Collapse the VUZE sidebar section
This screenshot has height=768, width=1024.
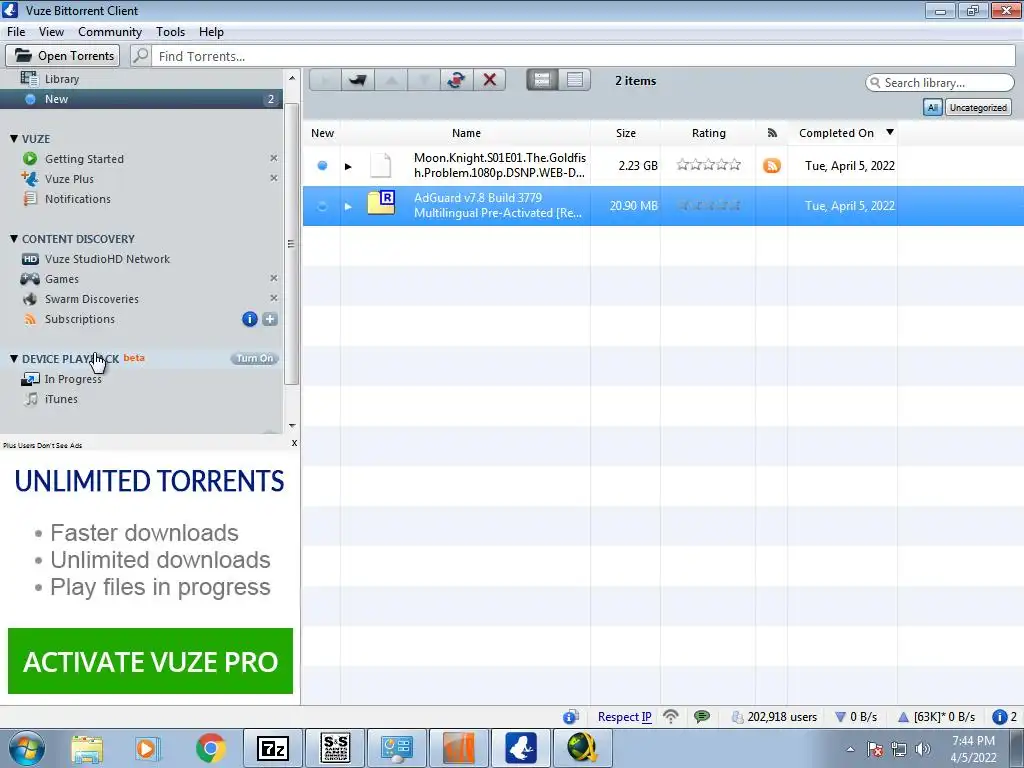click(14, 138)
